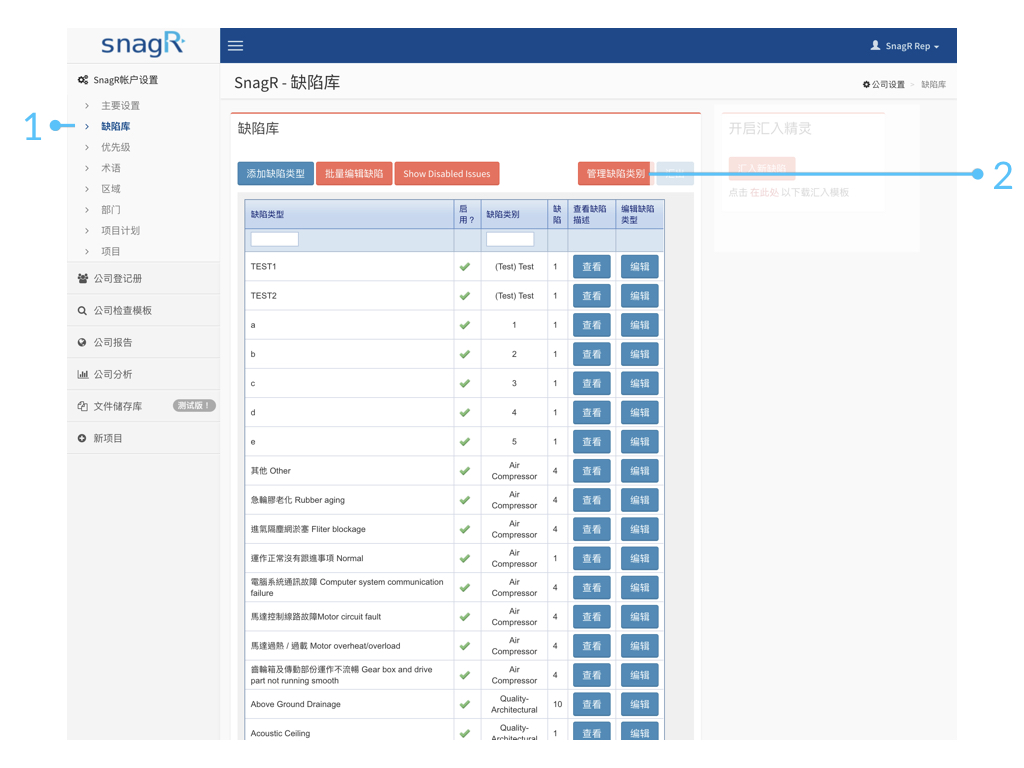Open 主要设置 in sidebar
1024x768 pixels.
coord(120,105)
